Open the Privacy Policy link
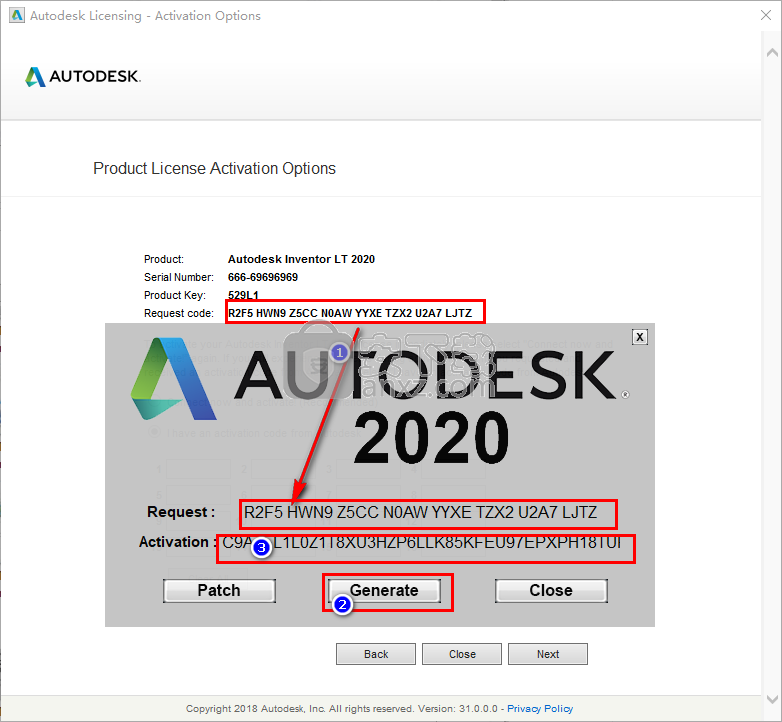The height and width of the screenshot is (722, 782). 540,709
